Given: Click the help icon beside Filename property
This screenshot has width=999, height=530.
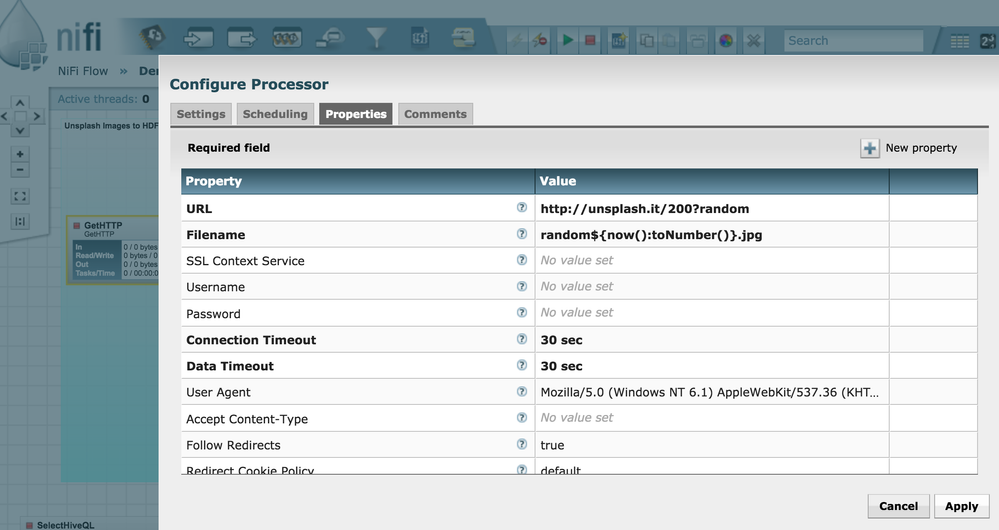Looking at the screenshot, I should (x=521, y=234).
